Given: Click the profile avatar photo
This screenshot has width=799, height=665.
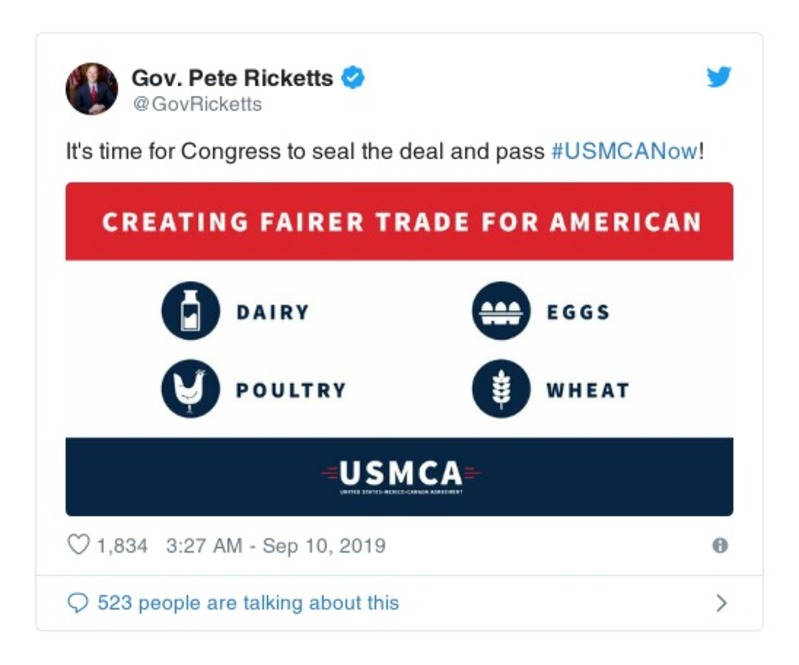Looking at the screenshot, I should point(92,89).
